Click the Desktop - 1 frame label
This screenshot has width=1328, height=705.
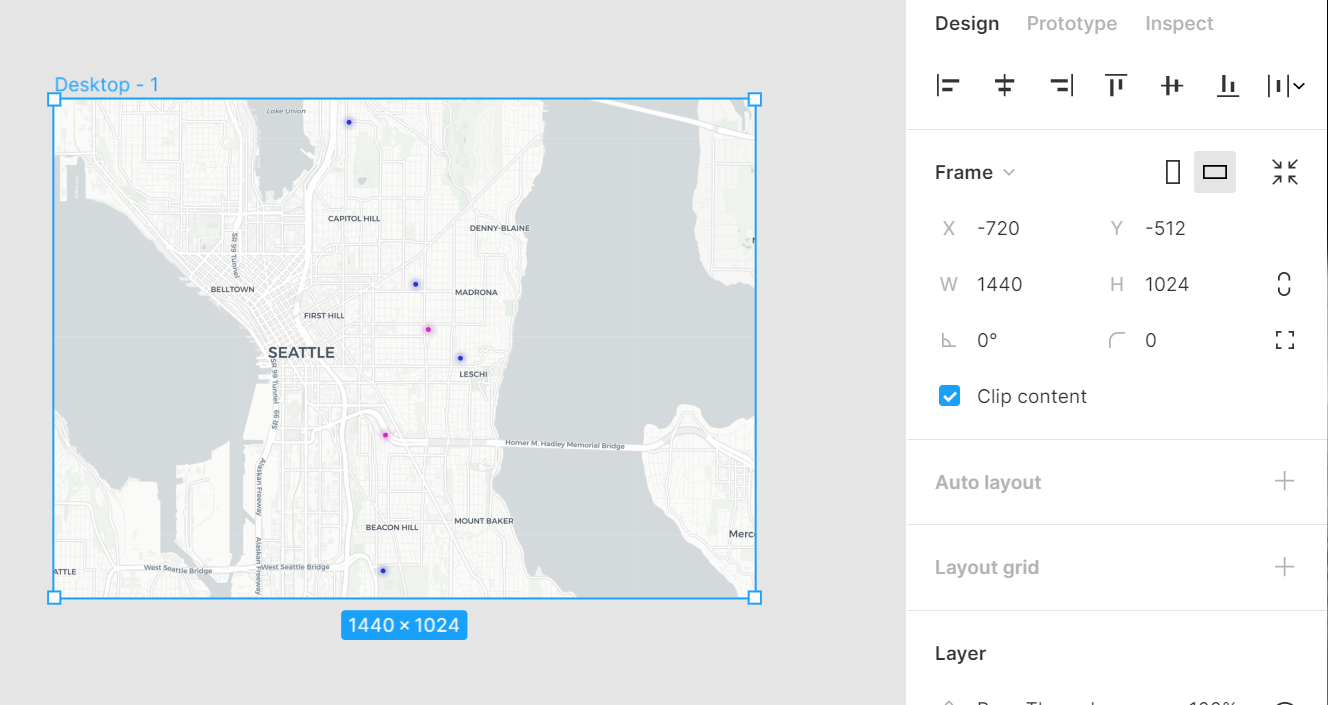[x=106, y=85]
